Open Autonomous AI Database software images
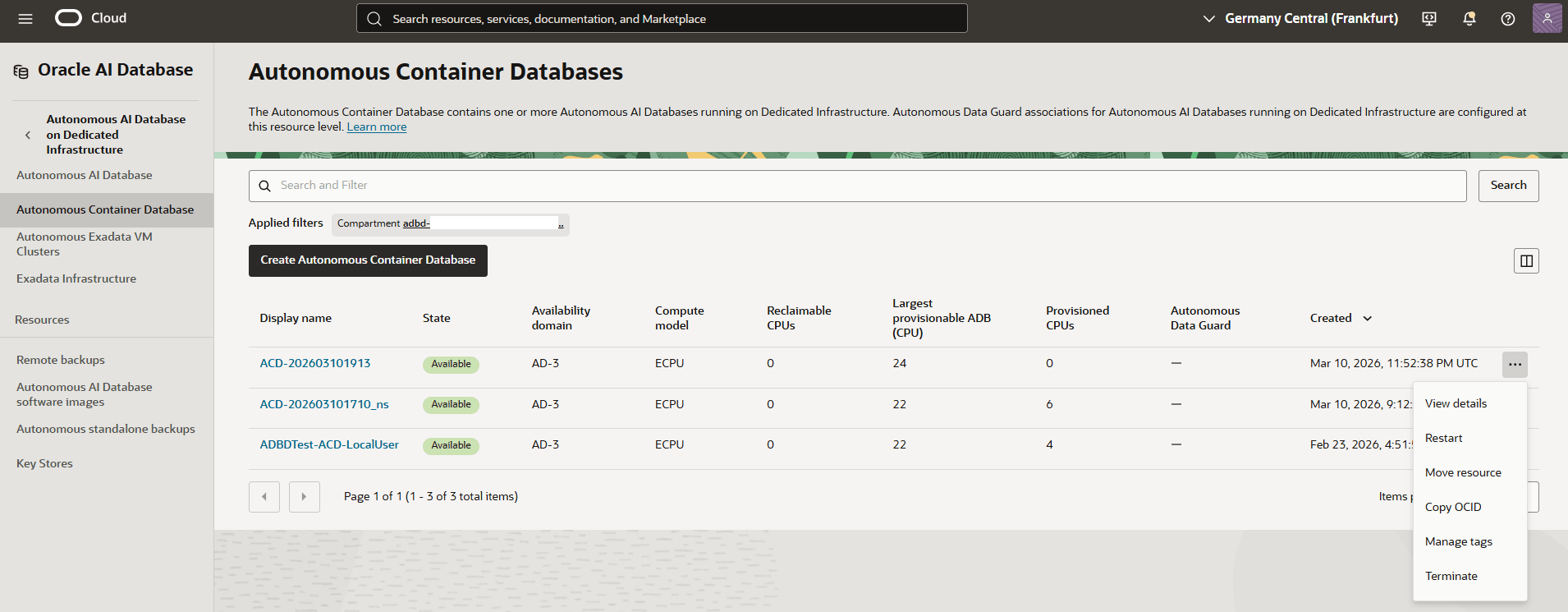Viewport: 1568px width, 612px height. [x=85, y=394]
